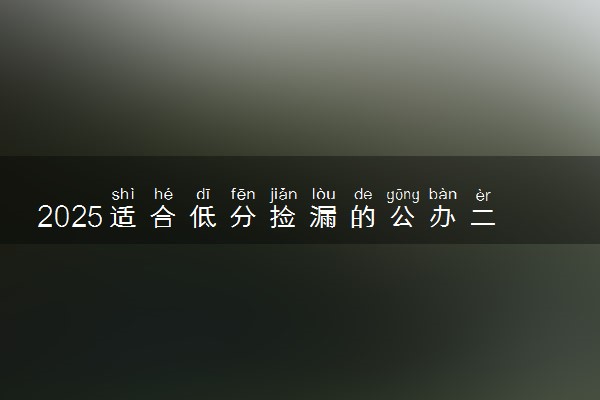600x400 pixels.
Task: Click the number 2025 in the caption
Action: [x=70, y=217]
